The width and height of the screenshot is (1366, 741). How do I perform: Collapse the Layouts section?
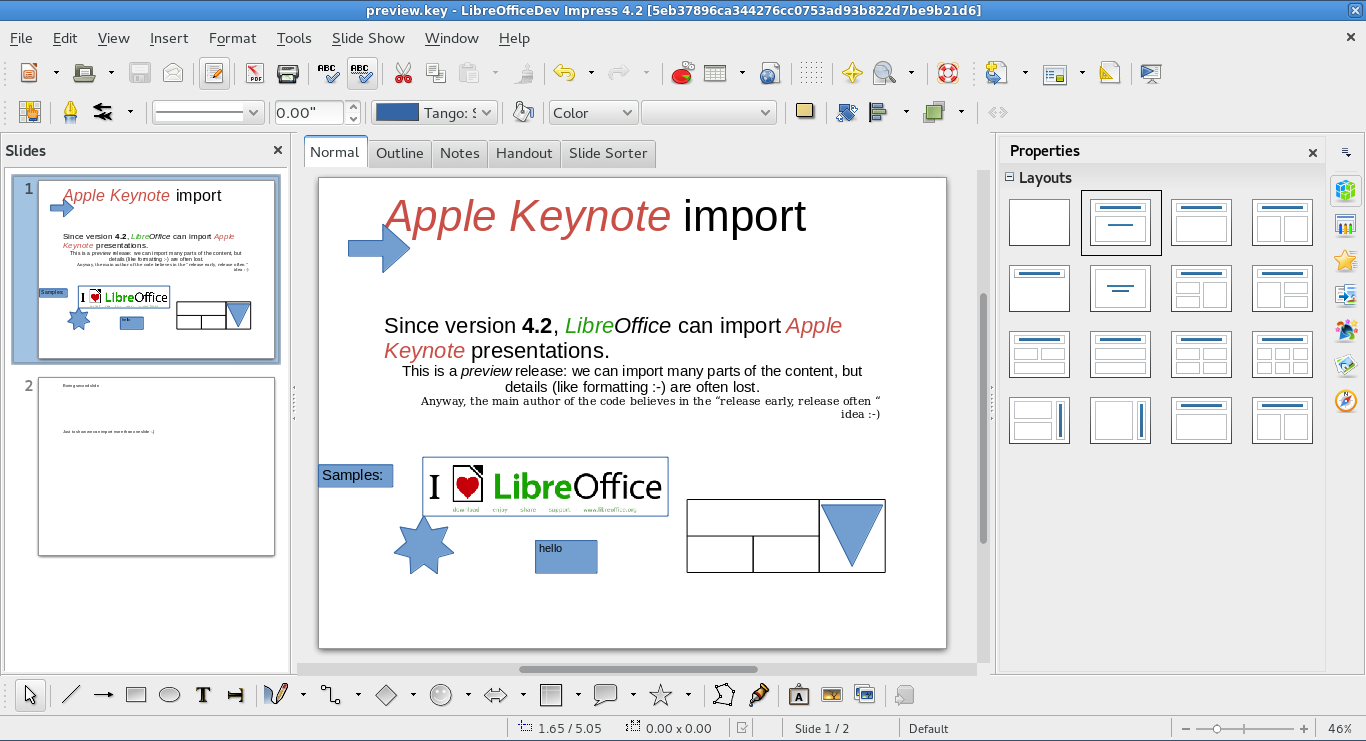[1009, 178]
